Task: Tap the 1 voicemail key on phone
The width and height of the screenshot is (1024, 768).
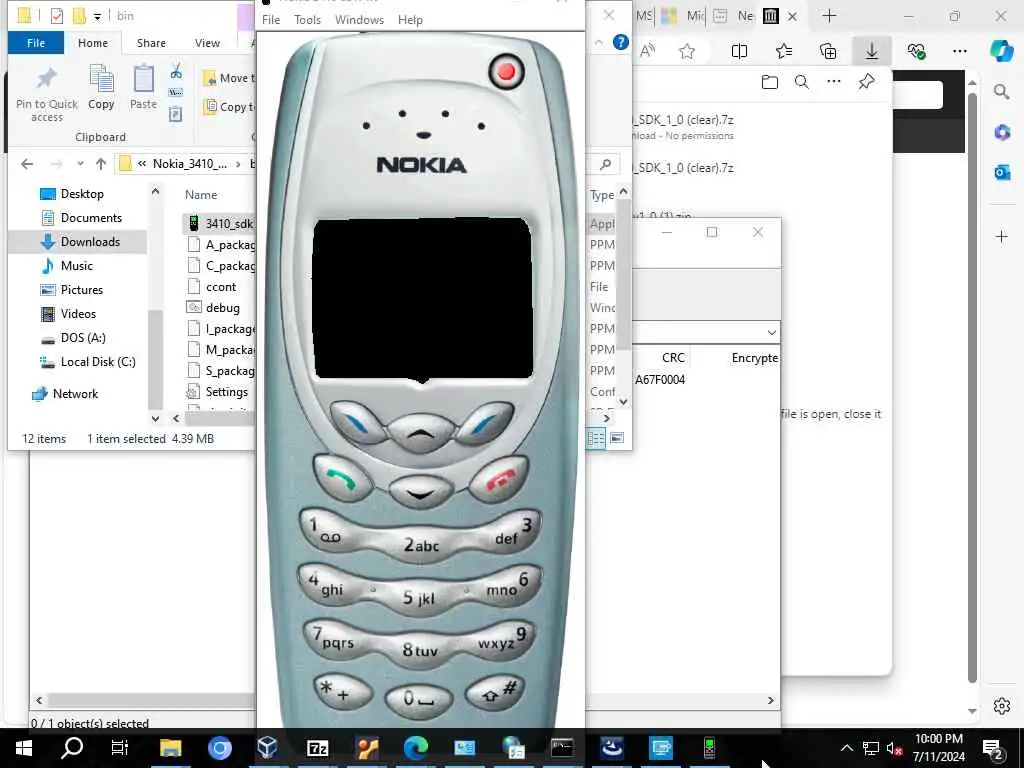Action: pos(330,530)
